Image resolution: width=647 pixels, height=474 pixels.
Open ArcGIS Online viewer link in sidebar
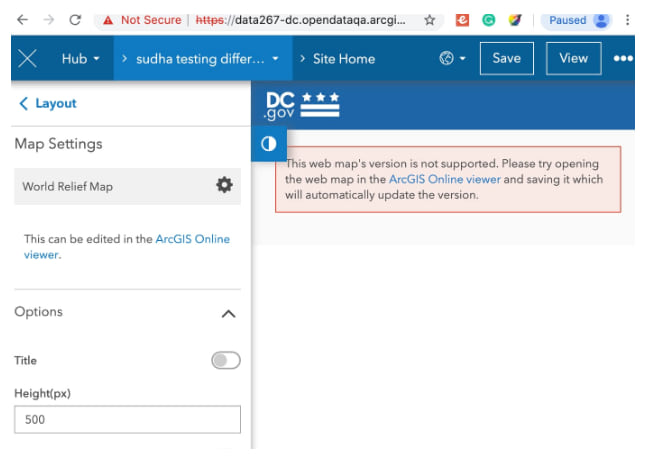pyautogui.click(x=126, y=247)
